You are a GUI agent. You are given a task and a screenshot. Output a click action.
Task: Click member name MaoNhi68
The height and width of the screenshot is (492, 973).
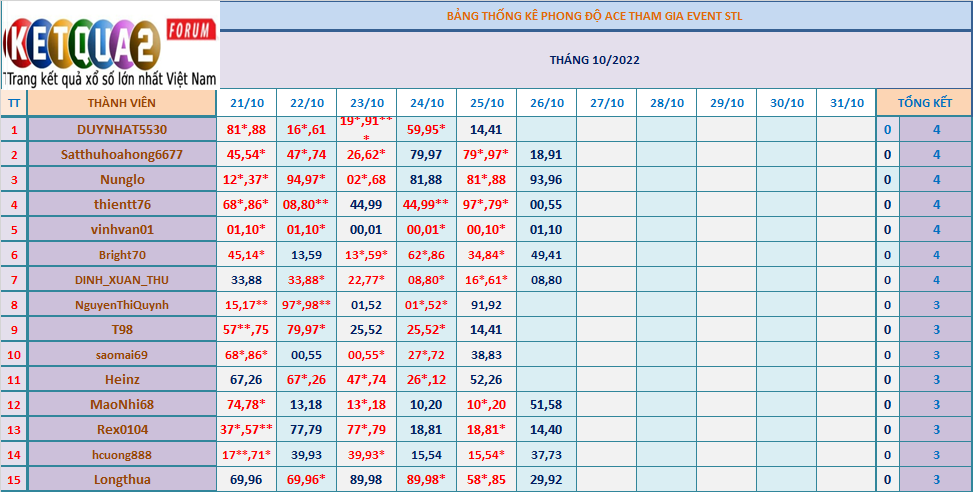point(121,404)
